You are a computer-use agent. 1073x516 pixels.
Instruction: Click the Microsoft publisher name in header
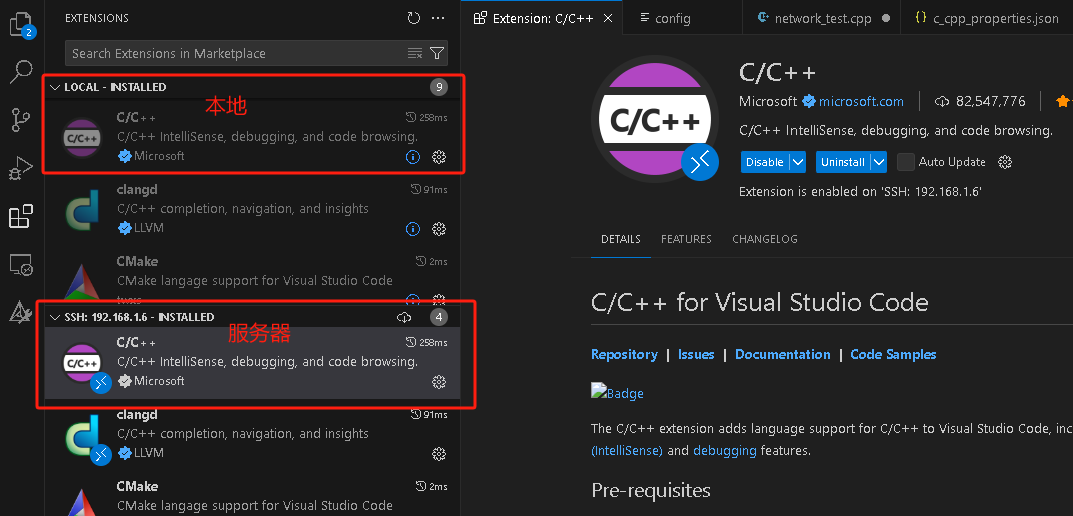[768, 101]
